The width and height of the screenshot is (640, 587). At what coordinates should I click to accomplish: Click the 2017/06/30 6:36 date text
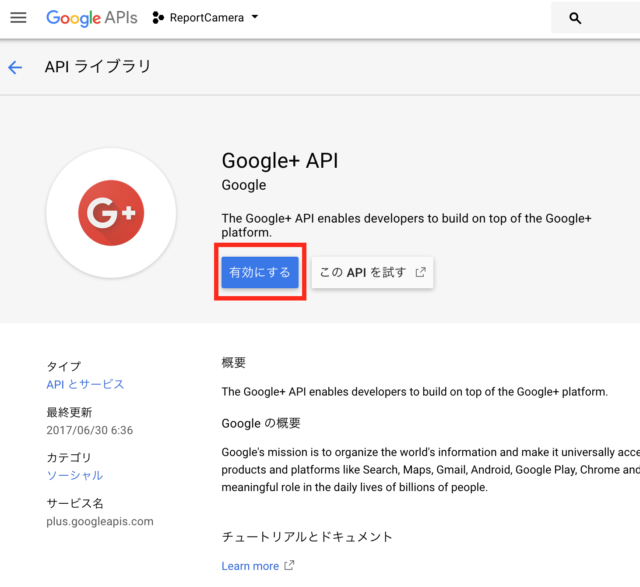pyautogui.click(x=90, y=430)
